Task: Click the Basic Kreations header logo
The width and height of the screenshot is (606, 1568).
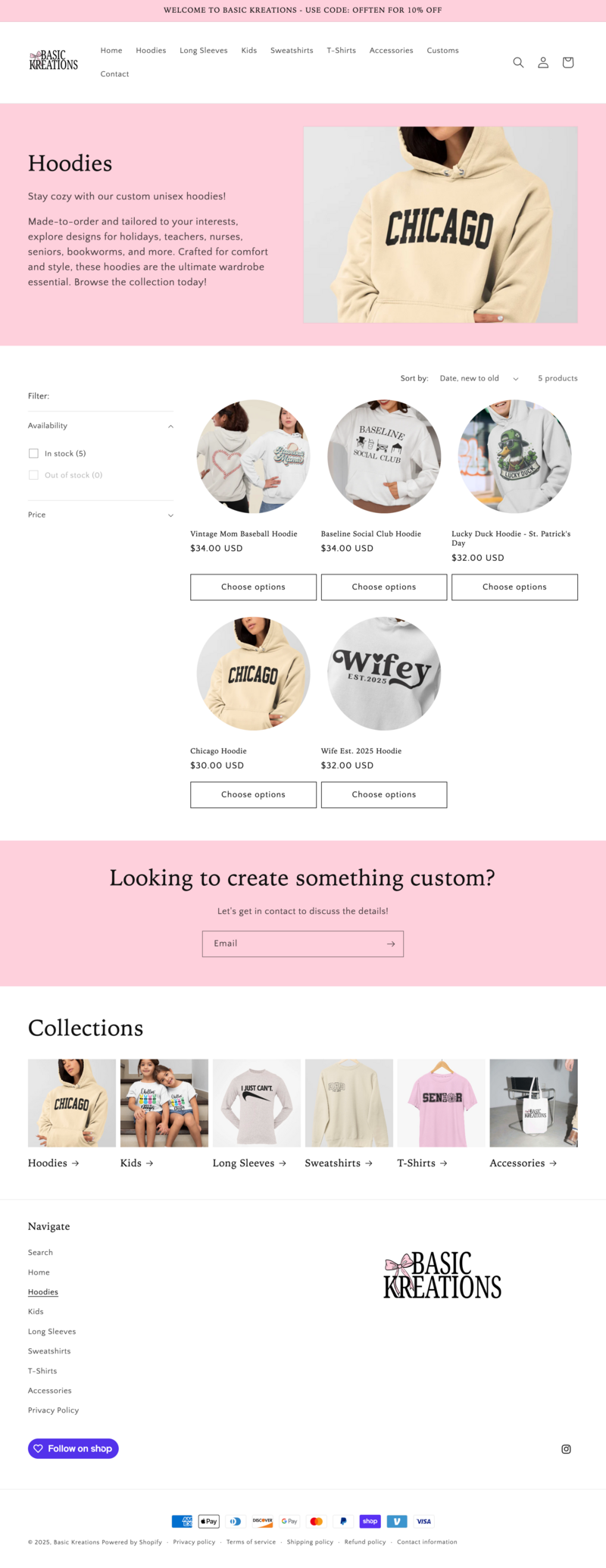Action: 54,60
